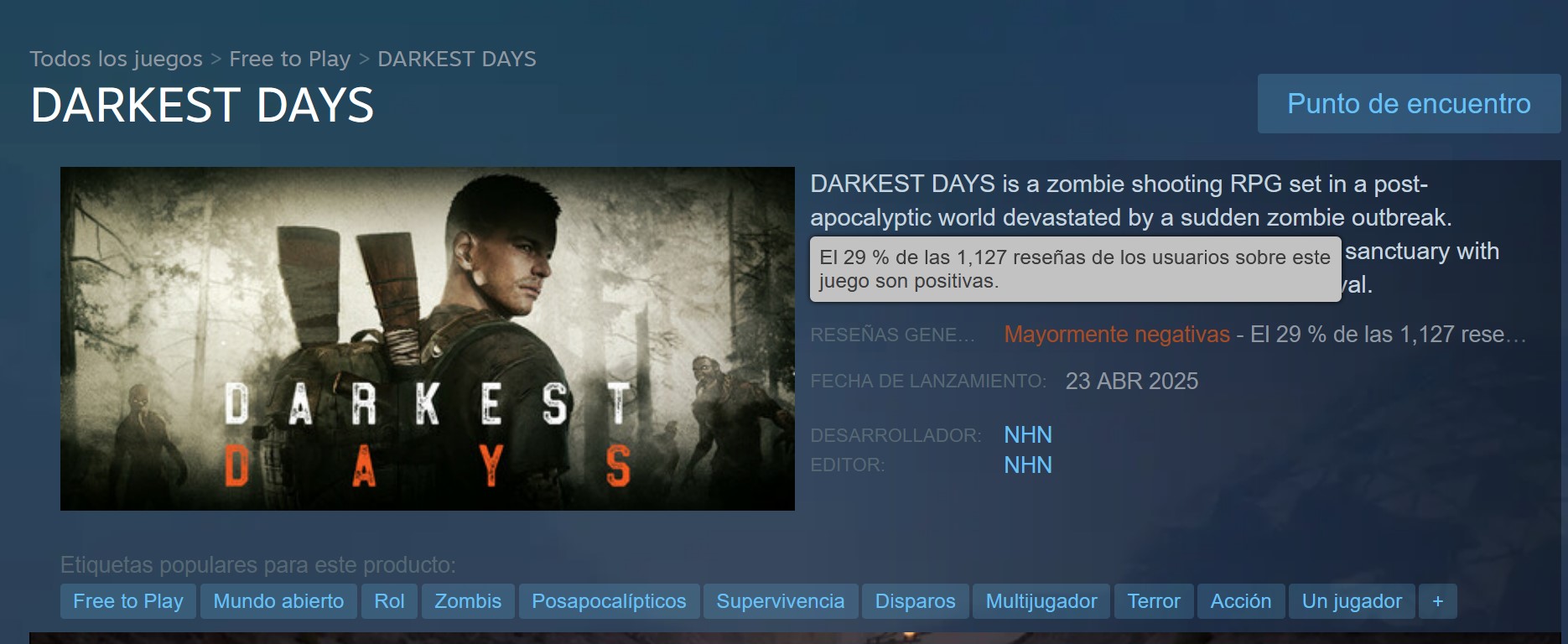
Task: Select the Disparos tag
Action: click(916, 601)
